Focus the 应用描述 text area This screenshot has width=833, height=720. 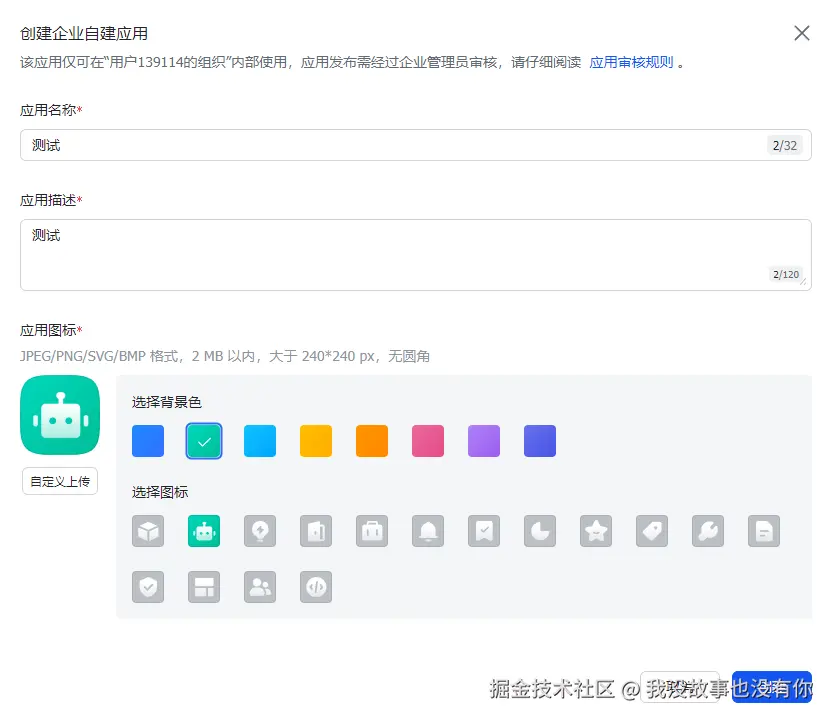(416, 255)
